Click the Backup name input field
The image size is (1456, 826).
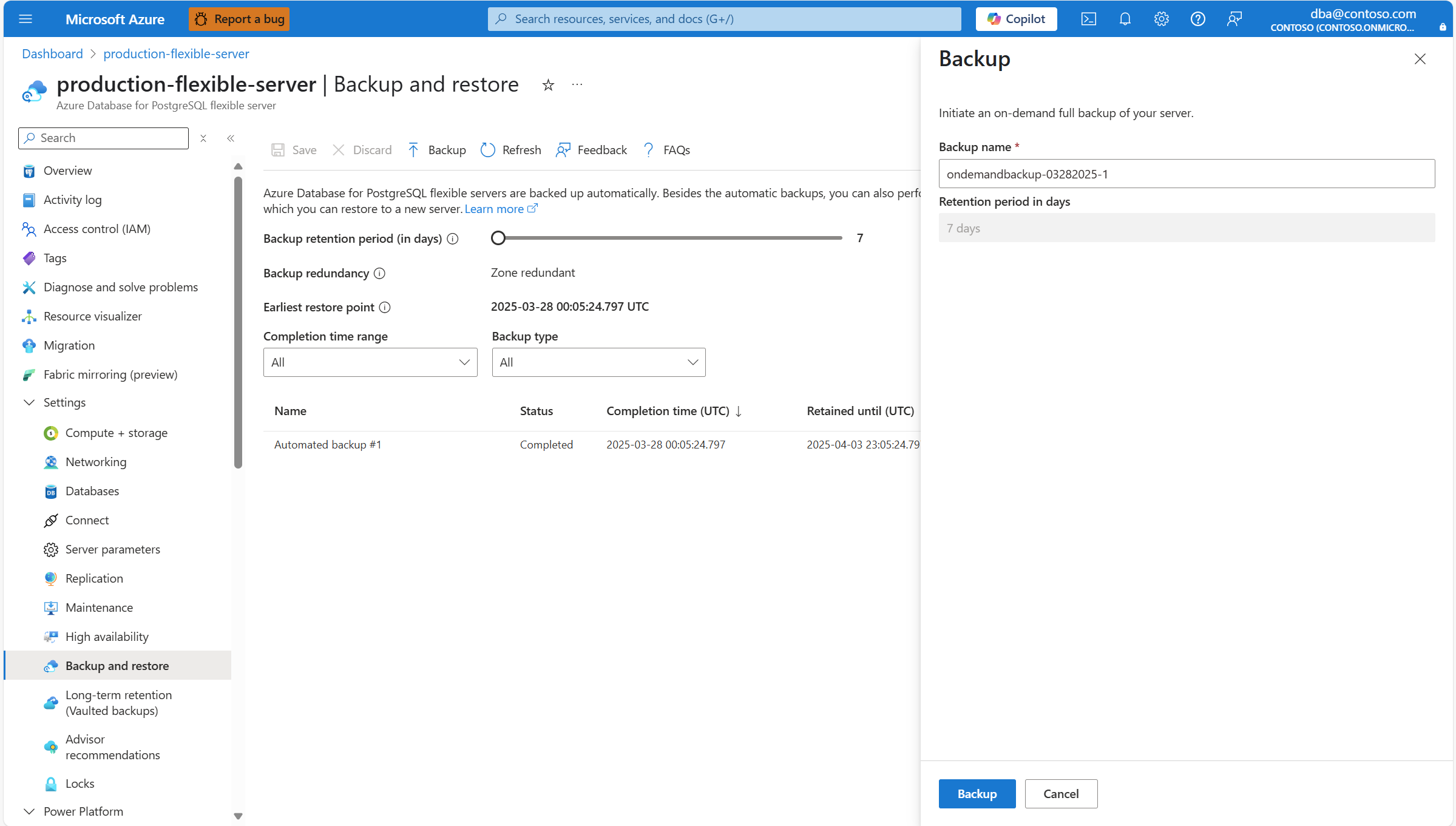tap(1187, 174)
